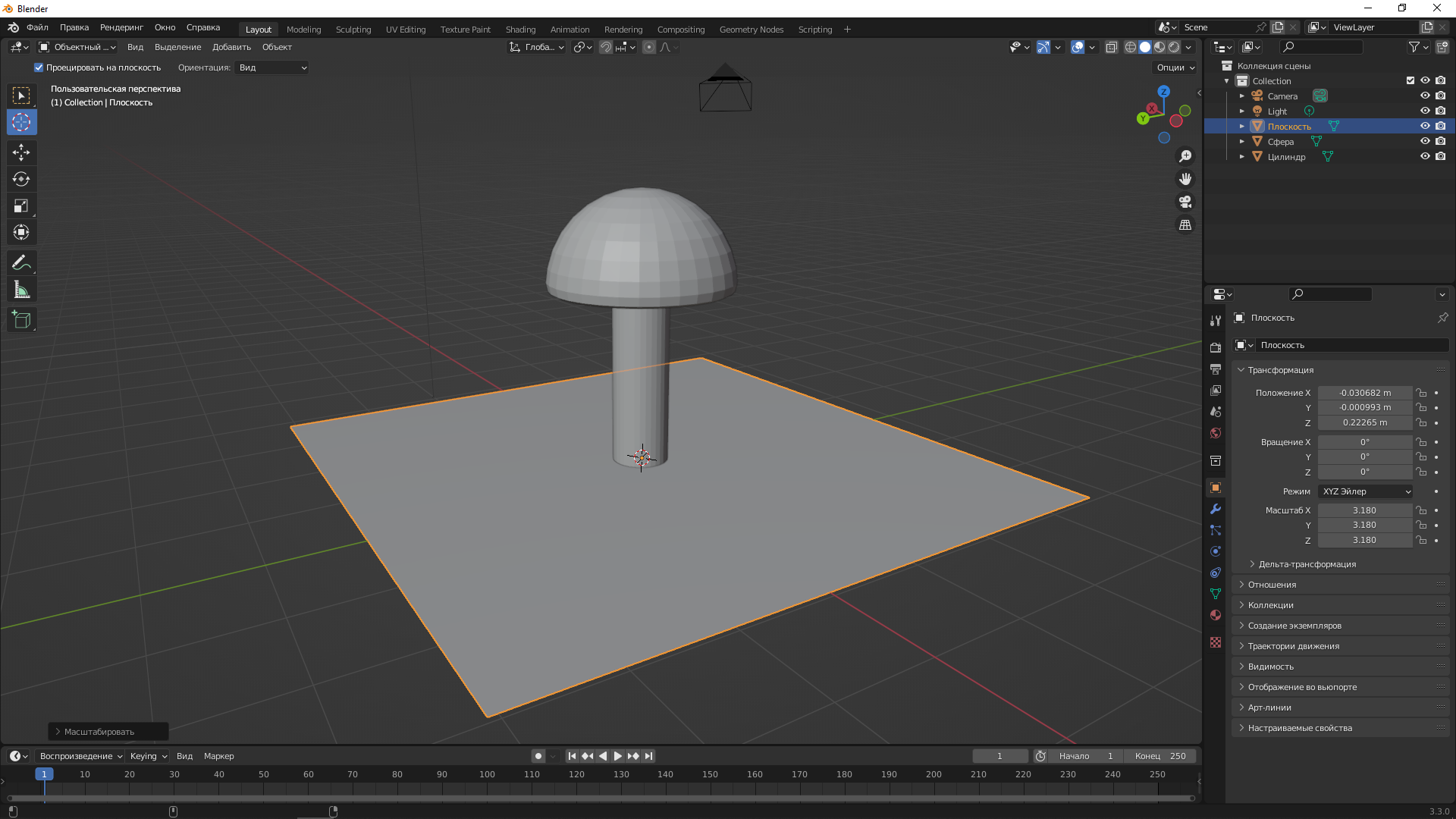This screenshot has width=1456, height=819.
Task: Hide Camera in viewport via eye icon
Action: [1425, 96]
